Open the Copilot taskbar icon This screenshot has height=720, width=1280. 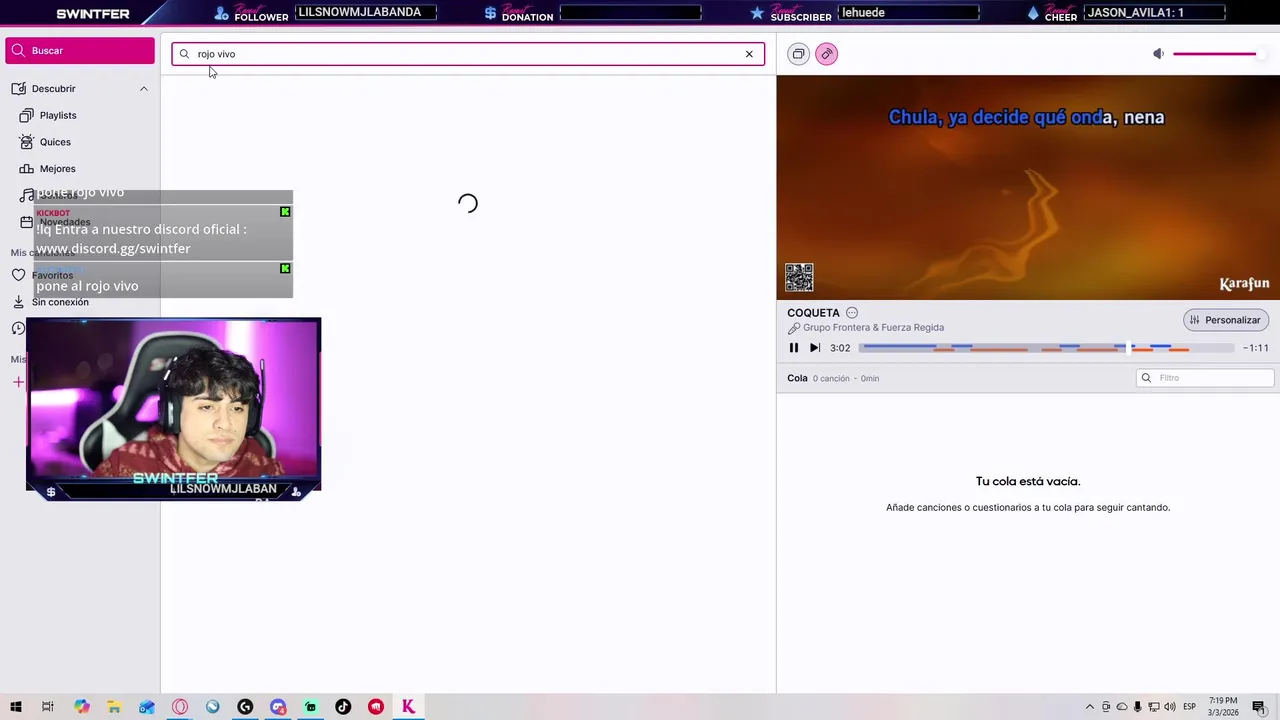tap(81, 707)
